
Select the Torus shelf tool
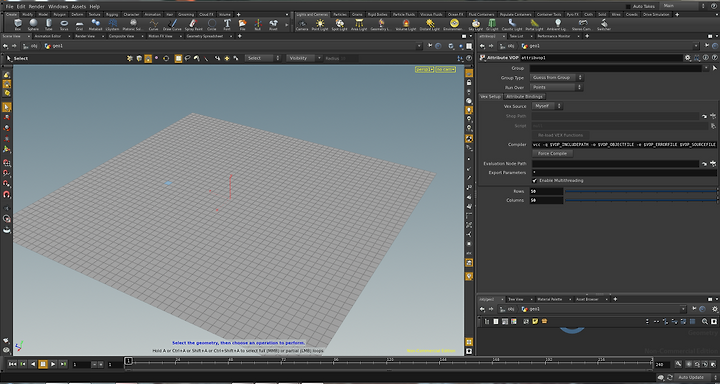coord(64,24)
